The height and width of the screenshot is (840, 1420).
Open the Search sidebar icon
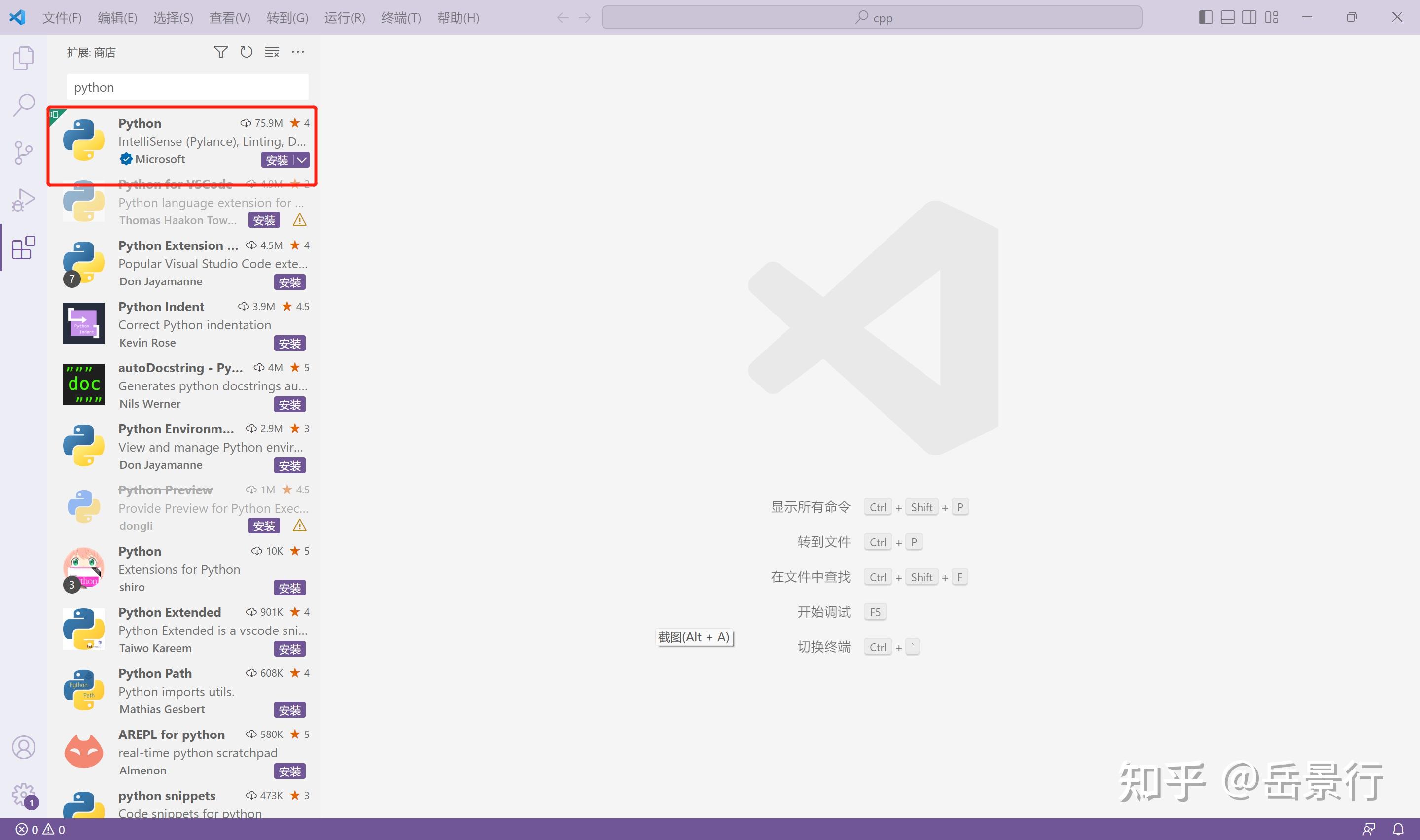click(23, 104)
